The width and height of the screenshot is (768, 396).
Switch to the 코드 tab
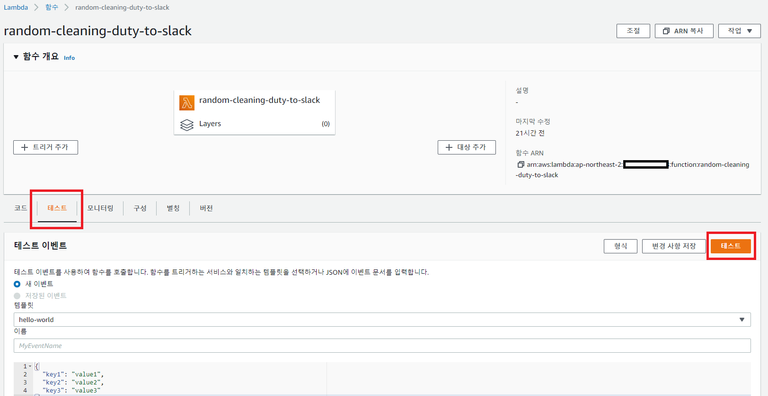coord(21,208)
